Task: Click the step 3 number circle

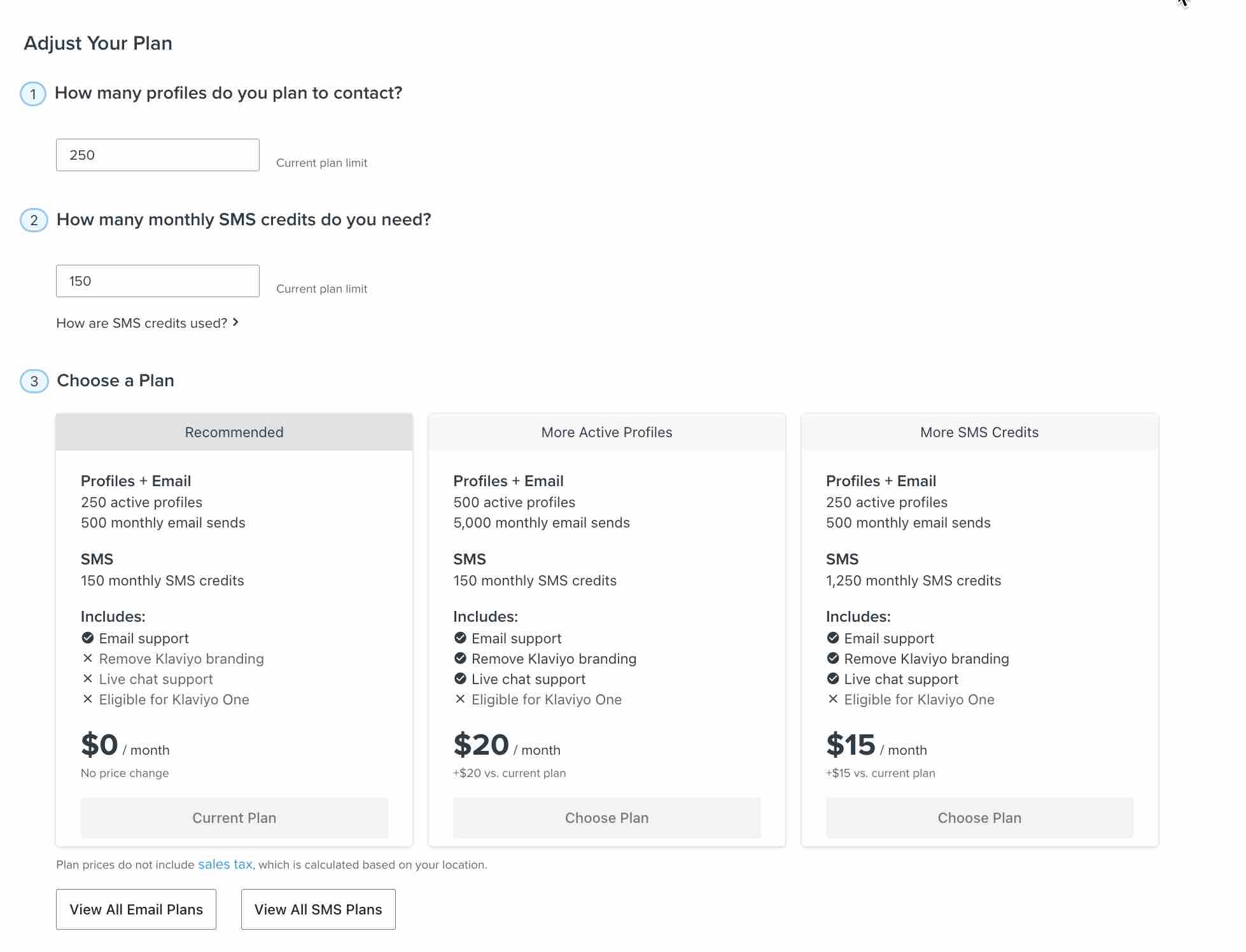Action: click(x=34, y=381)
